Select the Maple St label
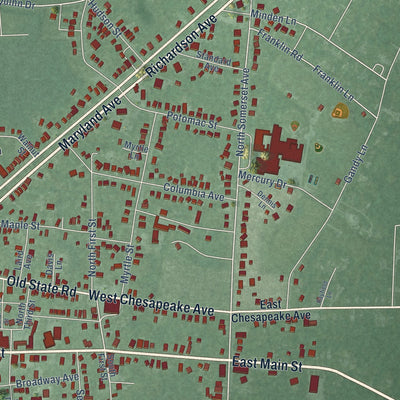 pos(20,225)
